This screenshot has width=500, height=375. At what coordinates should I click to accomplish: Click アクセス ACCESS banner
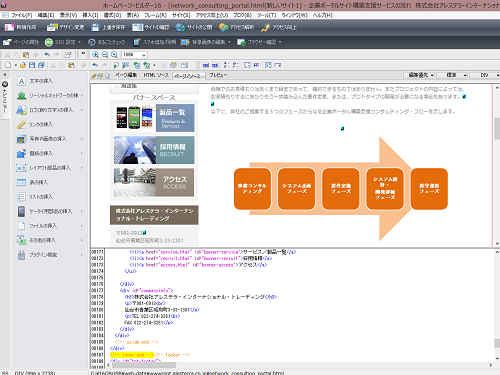coord(154,182)
